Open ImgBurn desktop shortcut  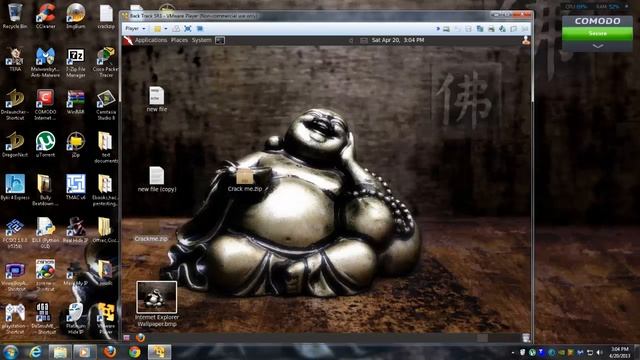tap(76, 16)
